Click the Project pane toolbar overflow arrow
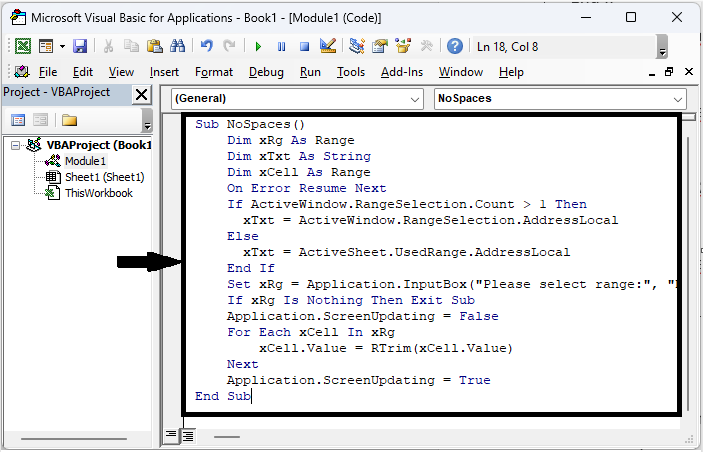Image resolution: width=703 pixels, height=452 pixels. point(147,121)
